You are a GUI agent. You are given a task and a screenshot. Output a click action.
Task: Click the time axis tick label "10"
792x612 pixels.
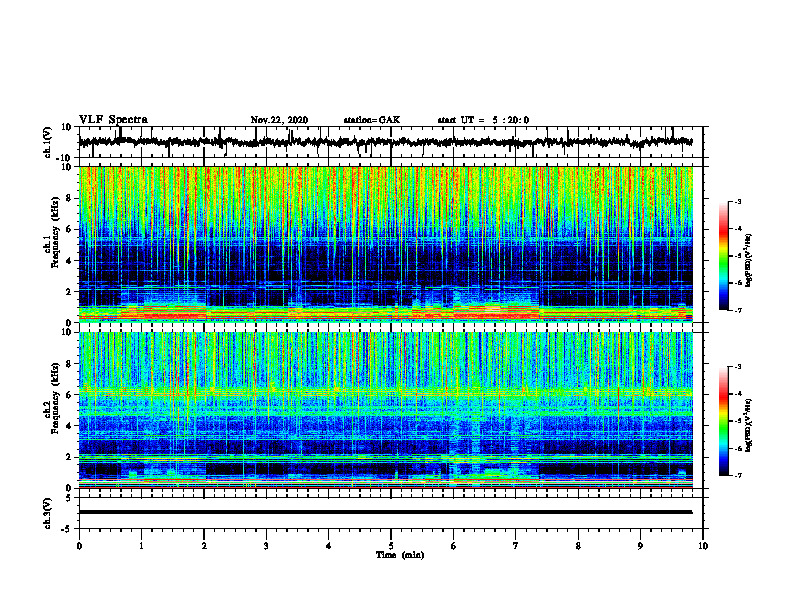703,546
